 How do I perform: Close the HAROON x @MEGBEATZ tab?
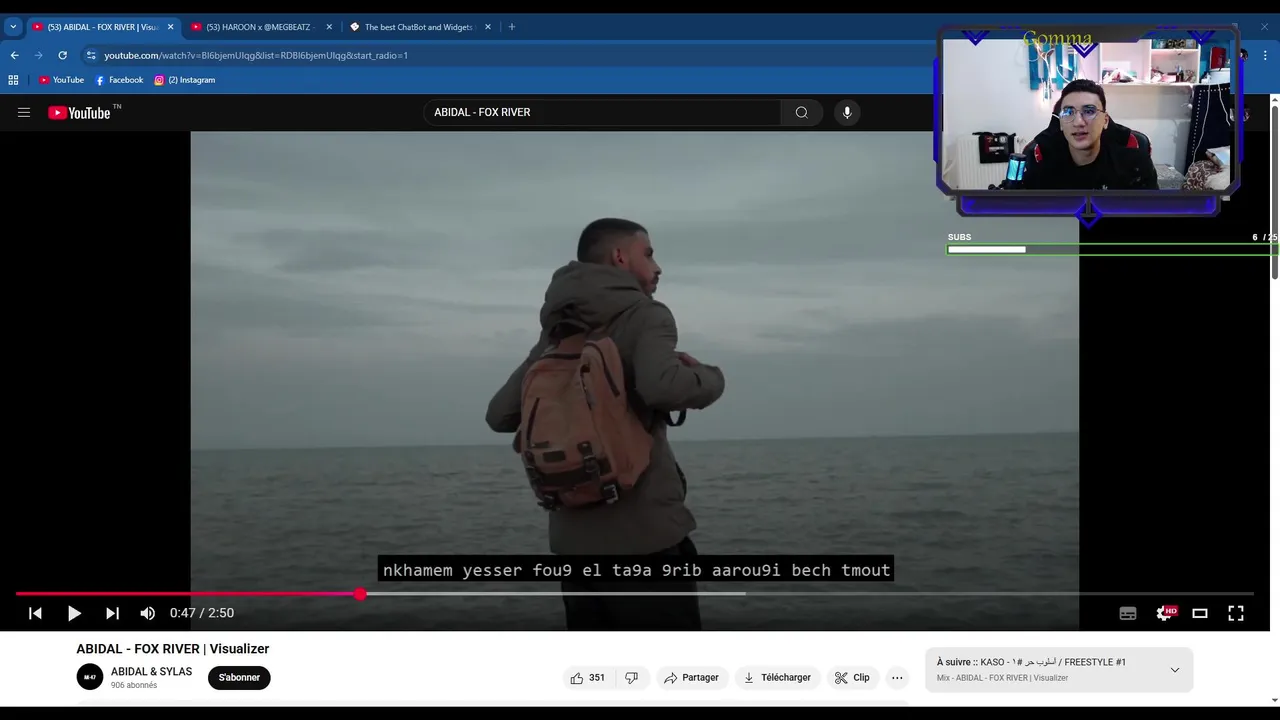click(x=329, y=27)
